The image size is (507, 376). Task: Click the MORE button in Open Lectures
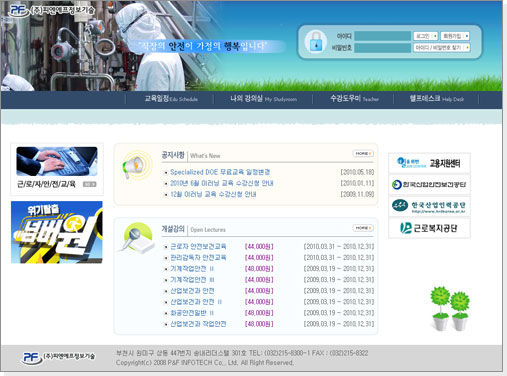pyautogui.click(x=363, y=228)
